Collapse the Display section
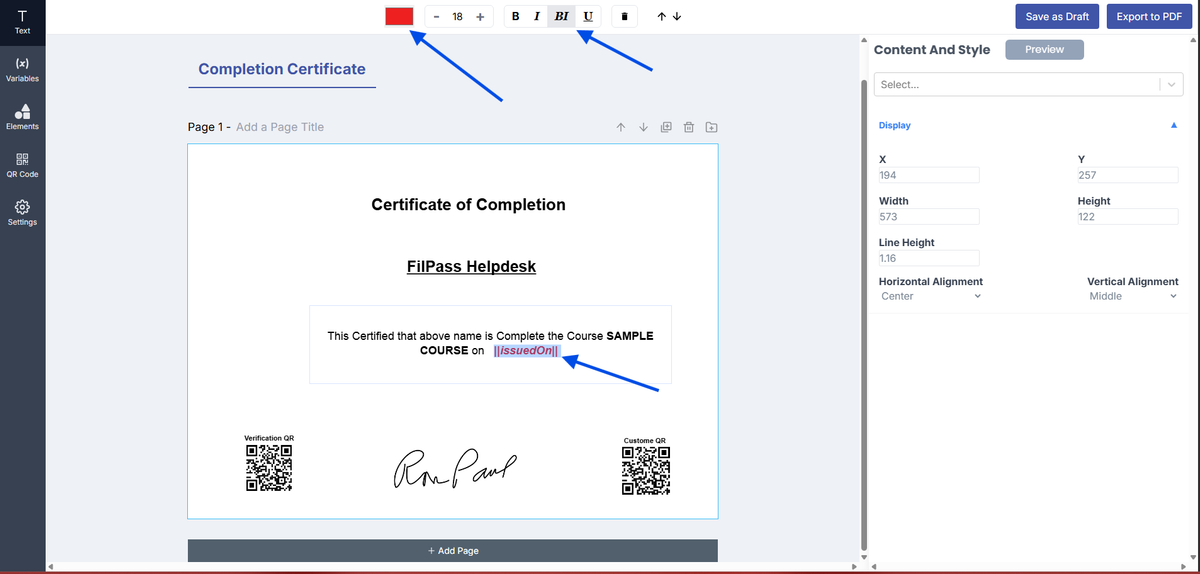The width and height of the screenshot is (1200, 574). tap(1174, 126)
